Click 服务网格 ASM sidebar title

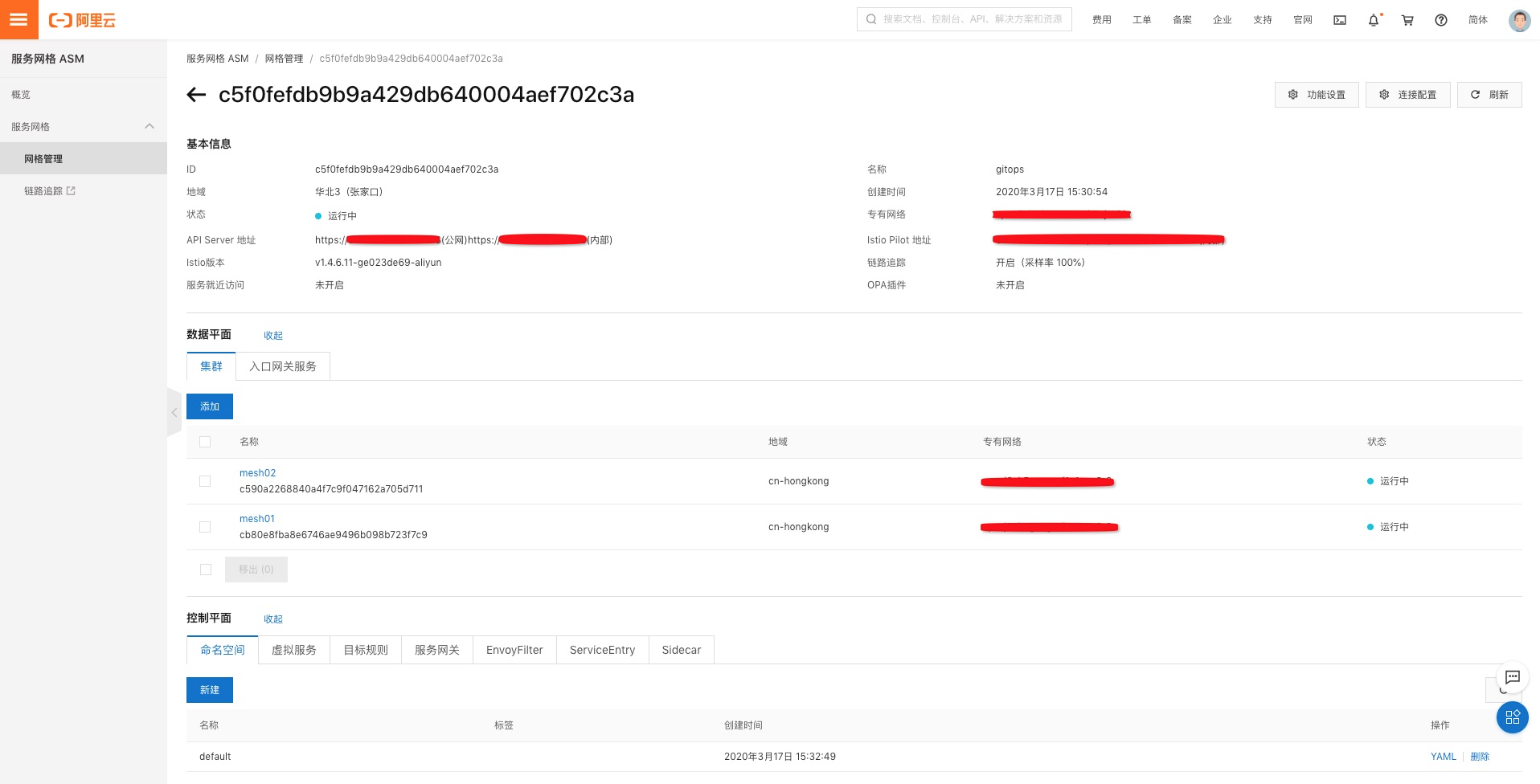48,59
